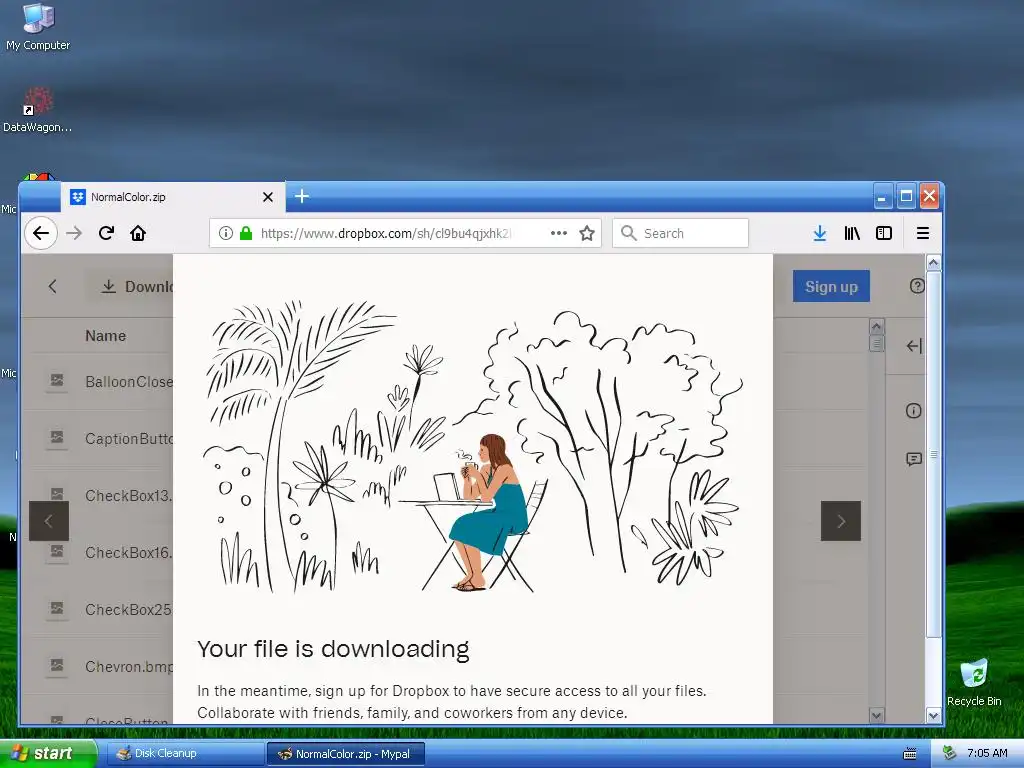Collapse the Dropbox right side panel
The image size is (1024, 768).
click(x=914, y=346)
